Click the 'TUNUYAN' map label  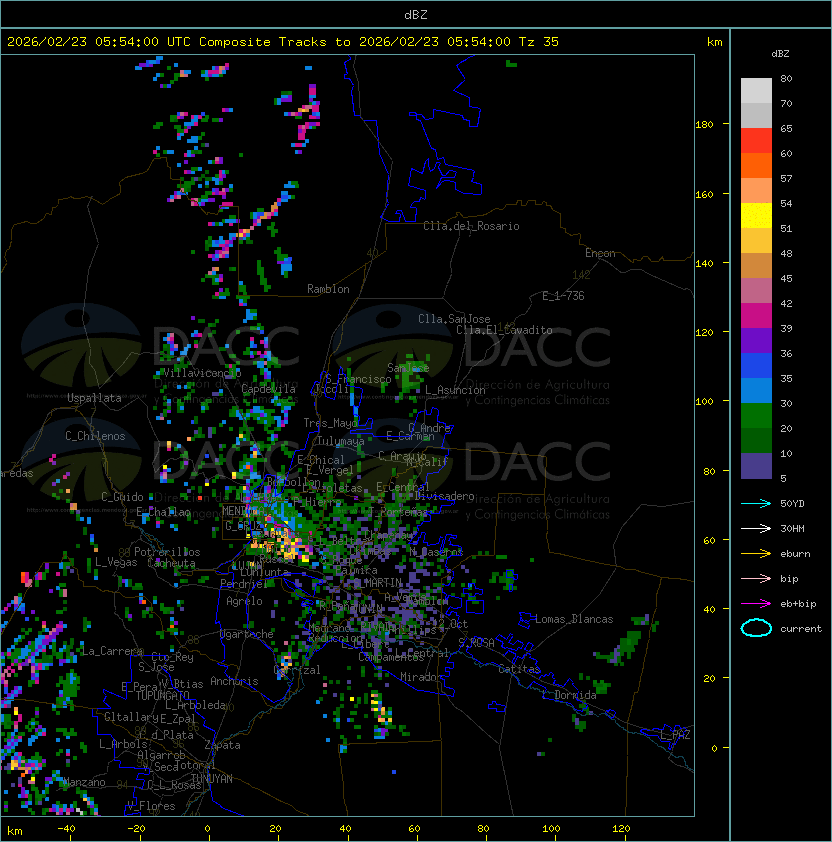tap(212, 779)
